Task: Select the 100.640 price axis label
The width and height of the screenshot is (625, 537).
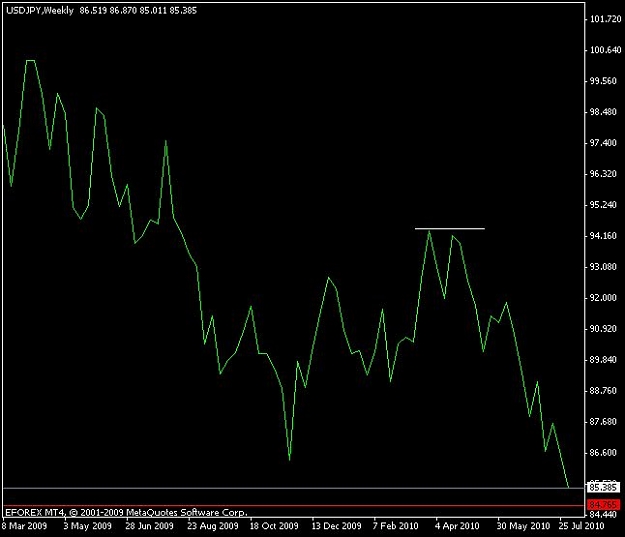Action: point(605,50)
